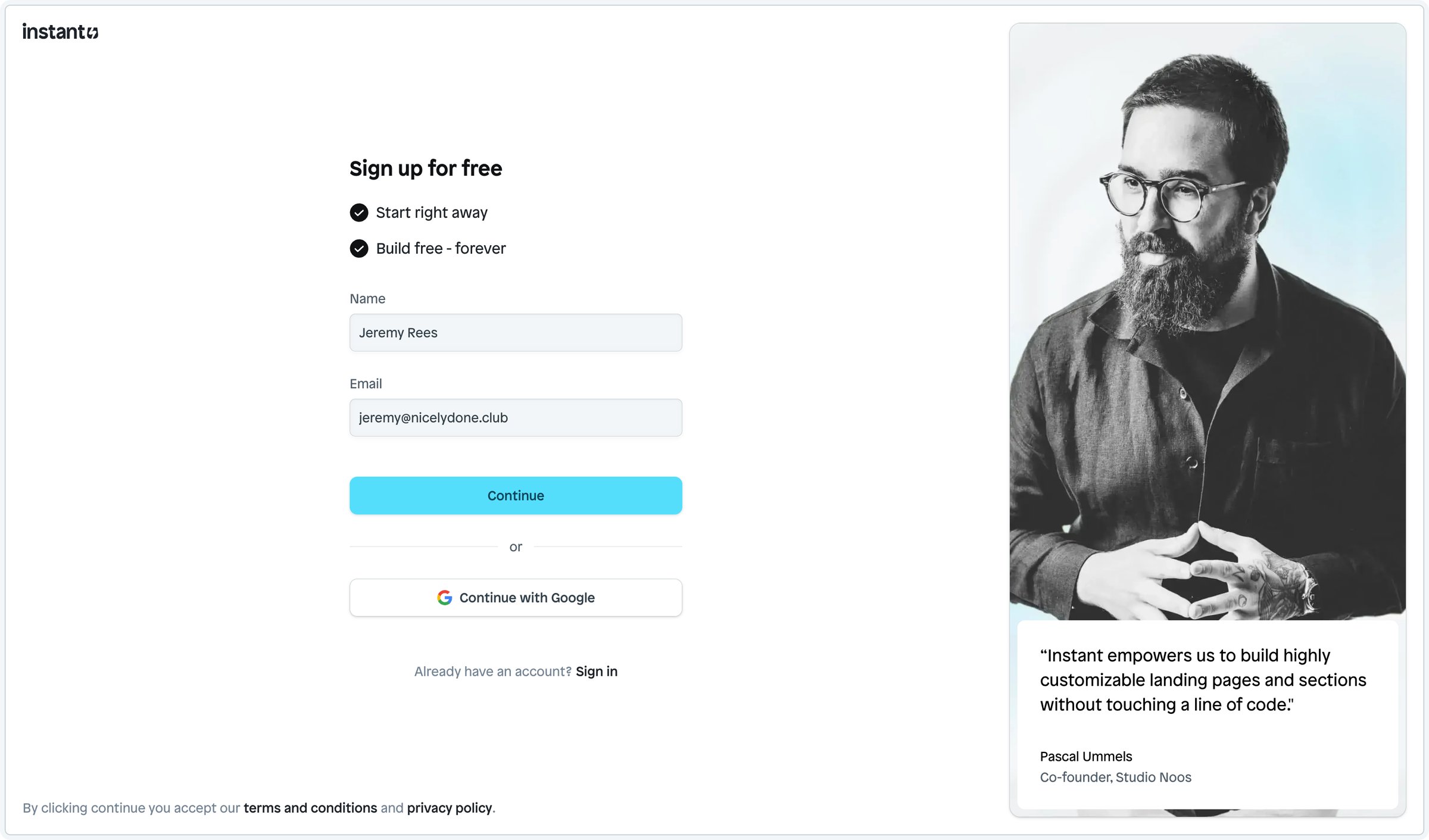The image size is (1429, 840).
Task: Click the Google logo icon
Action: (444, 598)
